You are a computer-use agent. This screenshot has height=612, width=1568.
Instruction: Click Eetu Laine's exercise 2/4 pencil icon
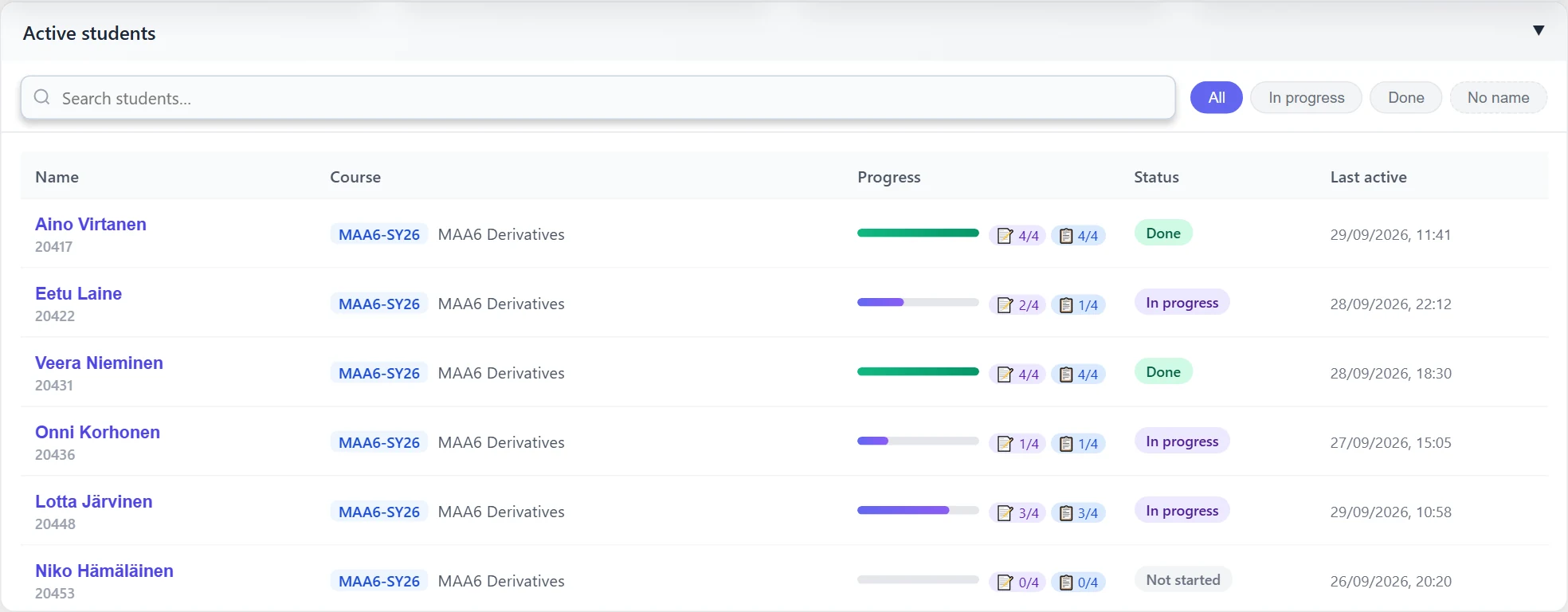1005,305
